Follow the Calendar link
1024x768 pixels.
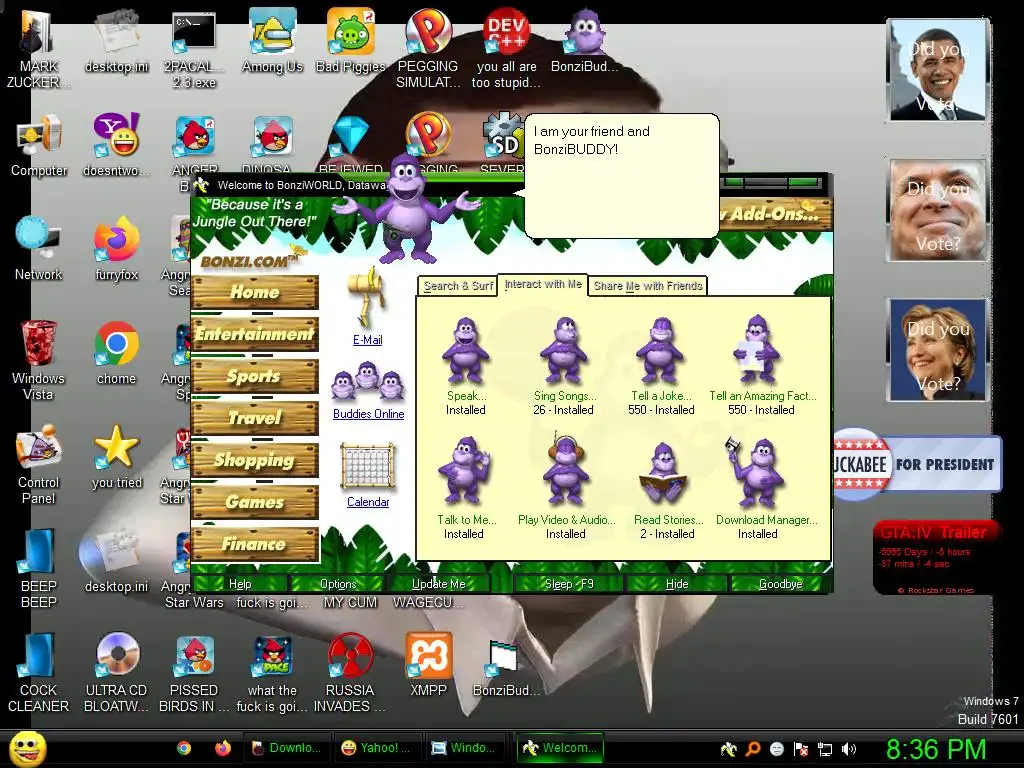[368, 502]
